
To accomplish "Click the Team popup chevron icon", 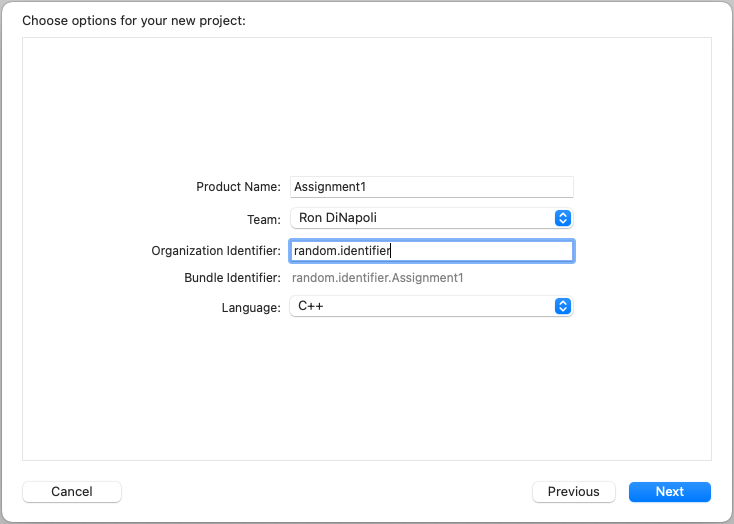I will (x=562, y=218).
